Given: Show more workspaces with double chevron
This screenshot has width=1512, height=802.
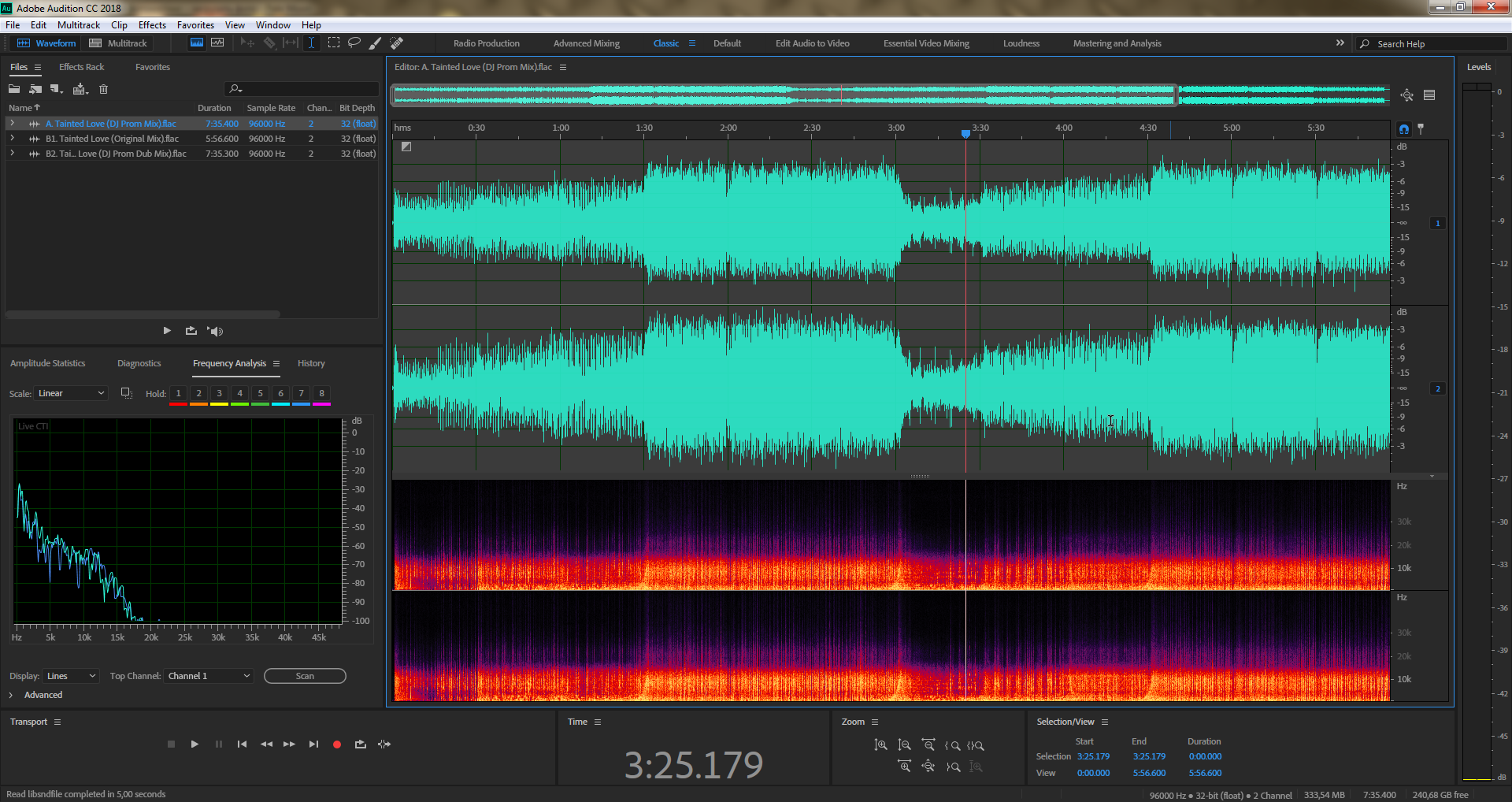Looking at the screenshot, I should (x=1340, y=43).
